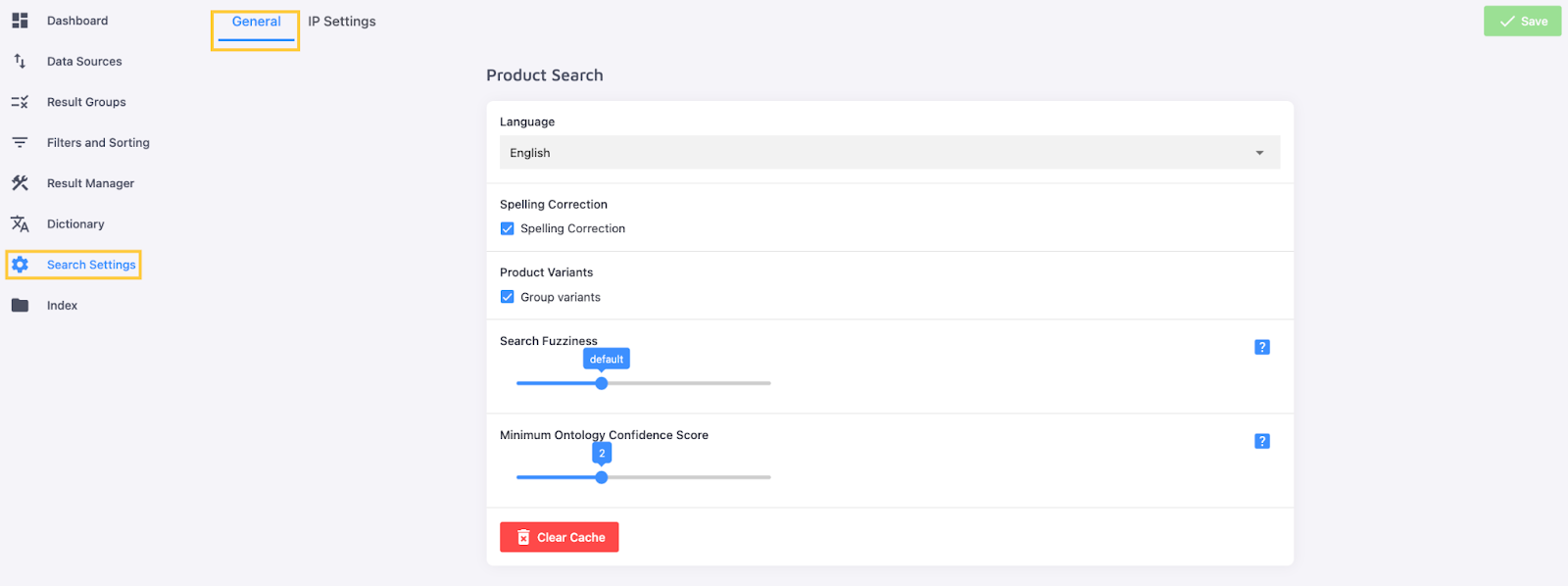
Task: Click the Dictionary translate icon
Action: tap(20, 224)
